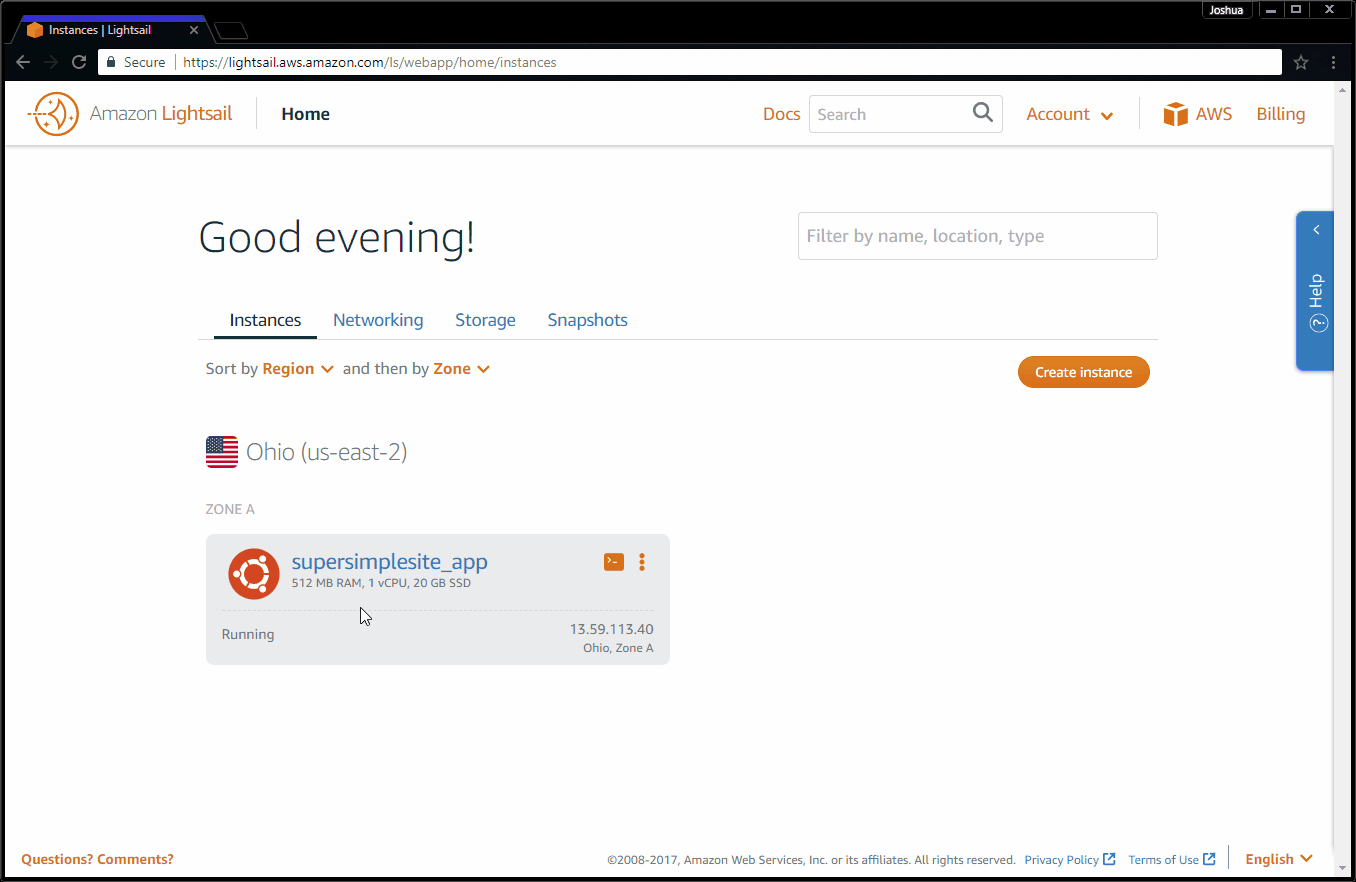Screen dimensions: 1356x882
Task: Switch to the Networking tab
Action: [x=378, y=320]
